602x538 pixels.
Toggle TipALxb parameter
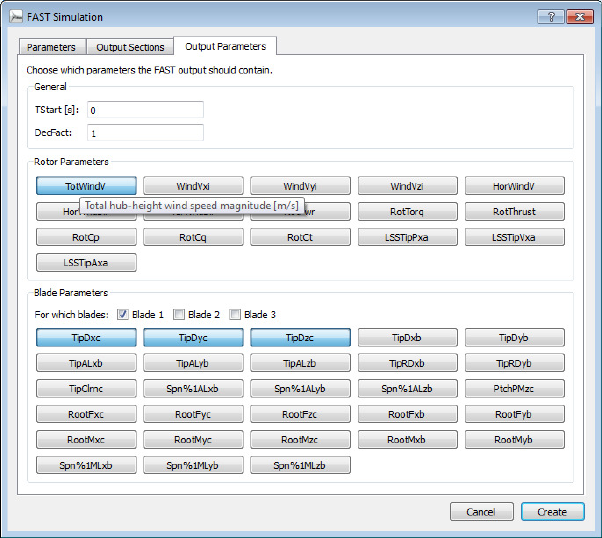tap(86, 363)
